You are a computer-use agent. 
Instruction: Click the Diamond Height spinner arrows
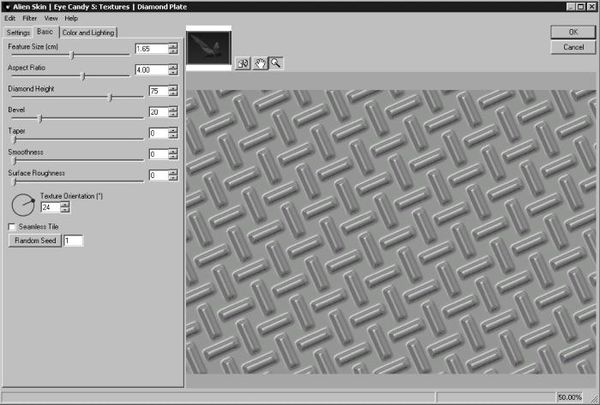tap(173, 91)
